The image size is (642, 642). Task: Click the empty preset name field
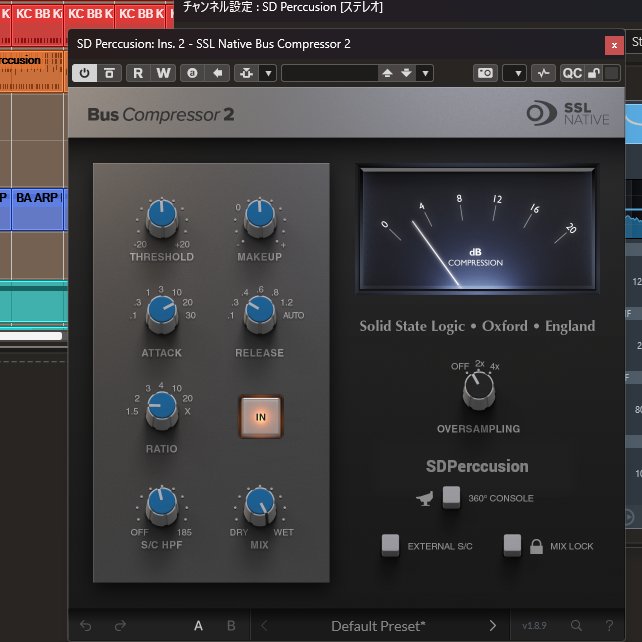coord(330,73)
